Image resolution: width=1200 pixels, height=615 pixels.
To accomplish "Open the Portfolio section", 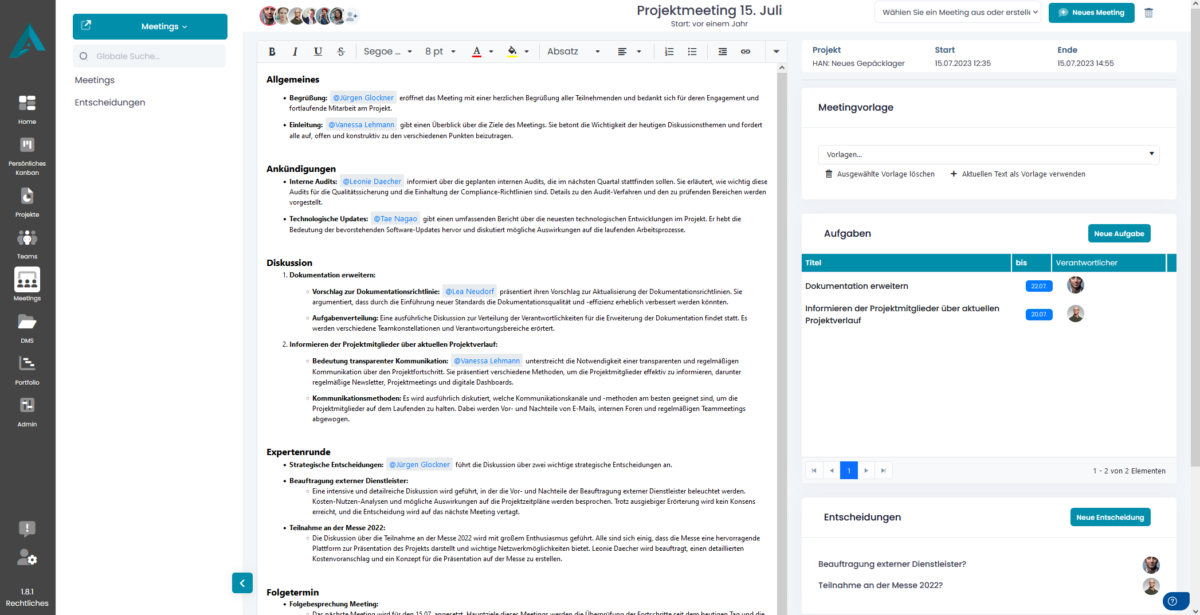I will click(27, 369).
